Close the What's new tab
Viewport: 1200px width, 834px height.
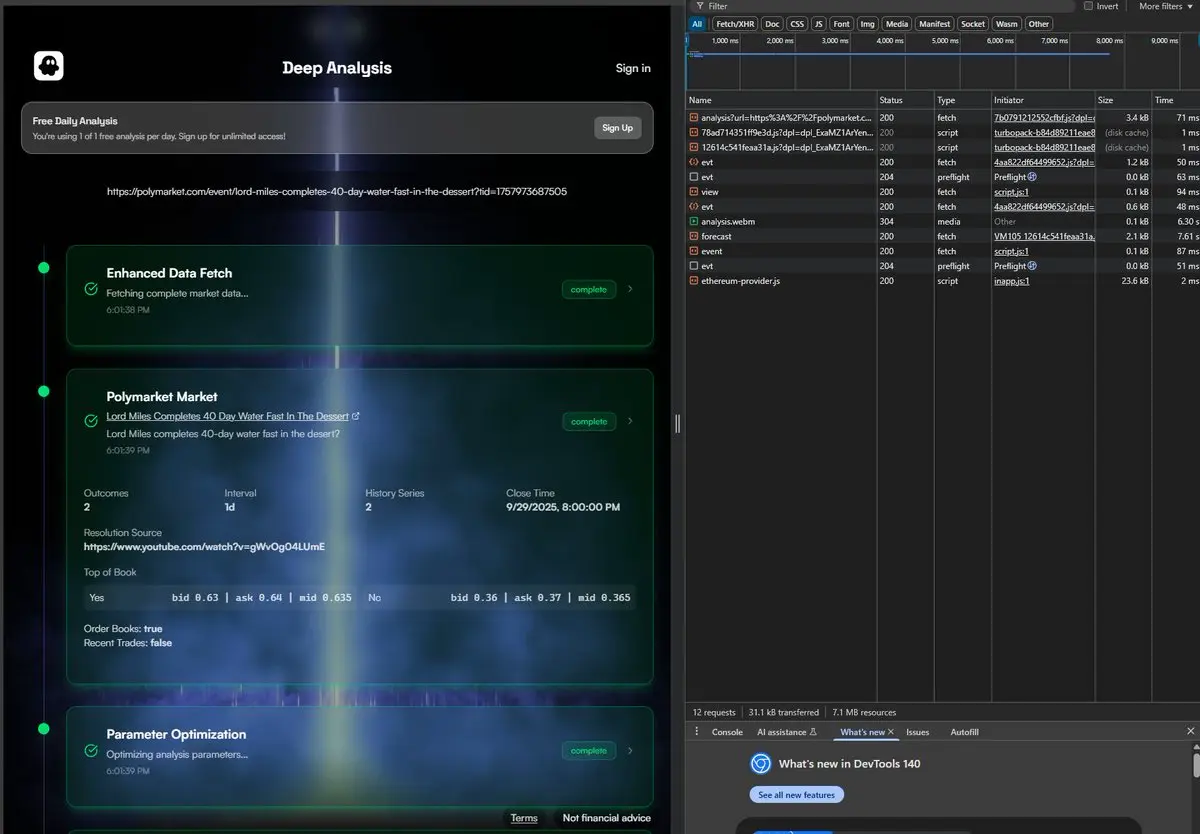pyautogui.click(x=891, y=732)
